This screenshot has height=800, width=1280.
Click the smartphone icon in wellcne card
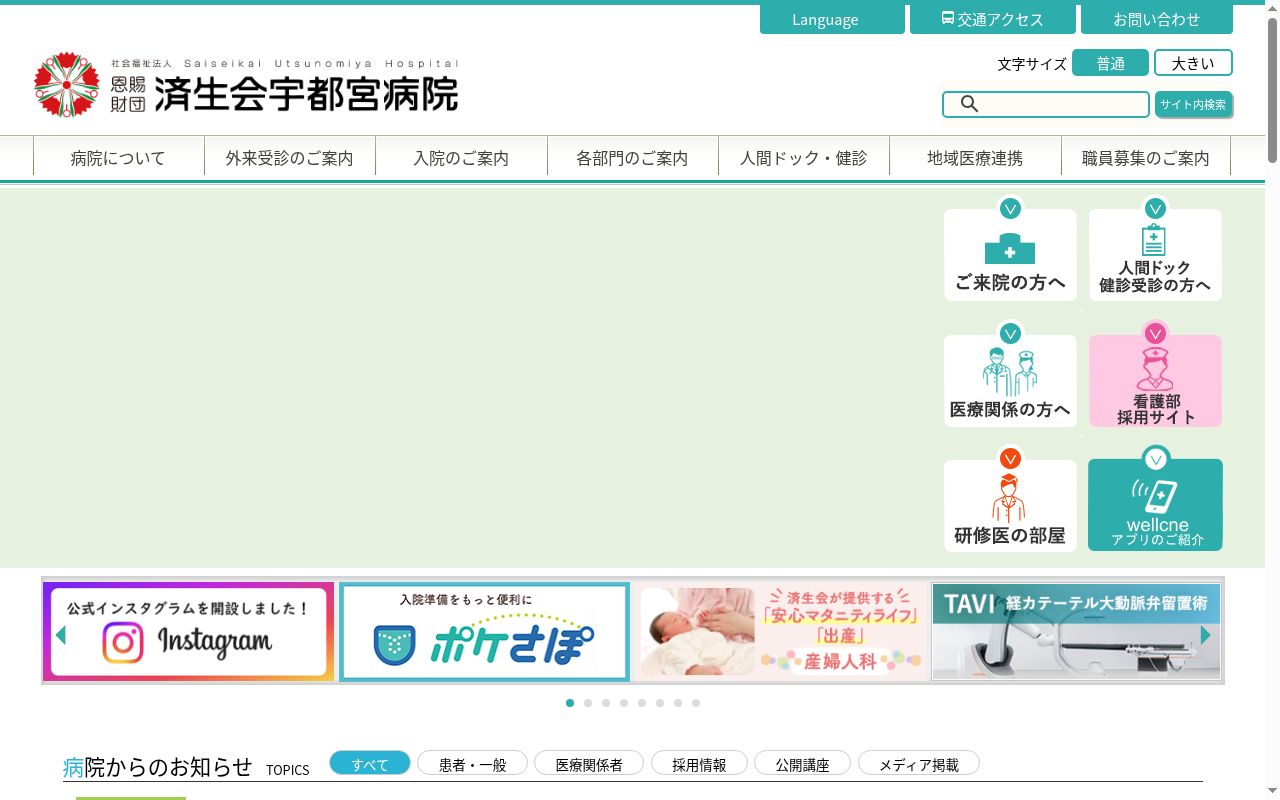tap(1155, 496)
